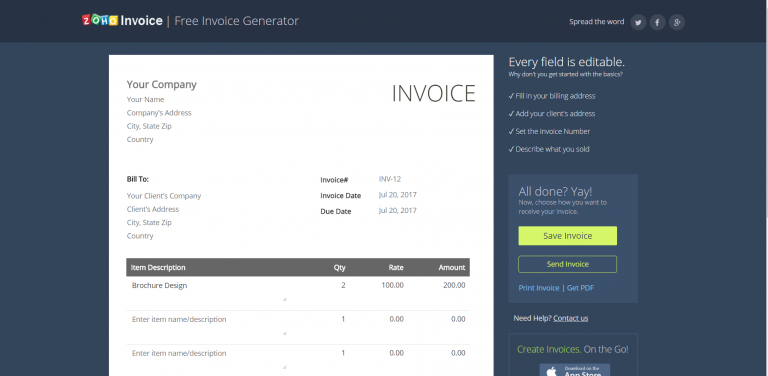The height and width of the screenshot is (376, 768).
Task: Select the Invoice Date Jul 20, 2017 field
Action: pos(398,195)
